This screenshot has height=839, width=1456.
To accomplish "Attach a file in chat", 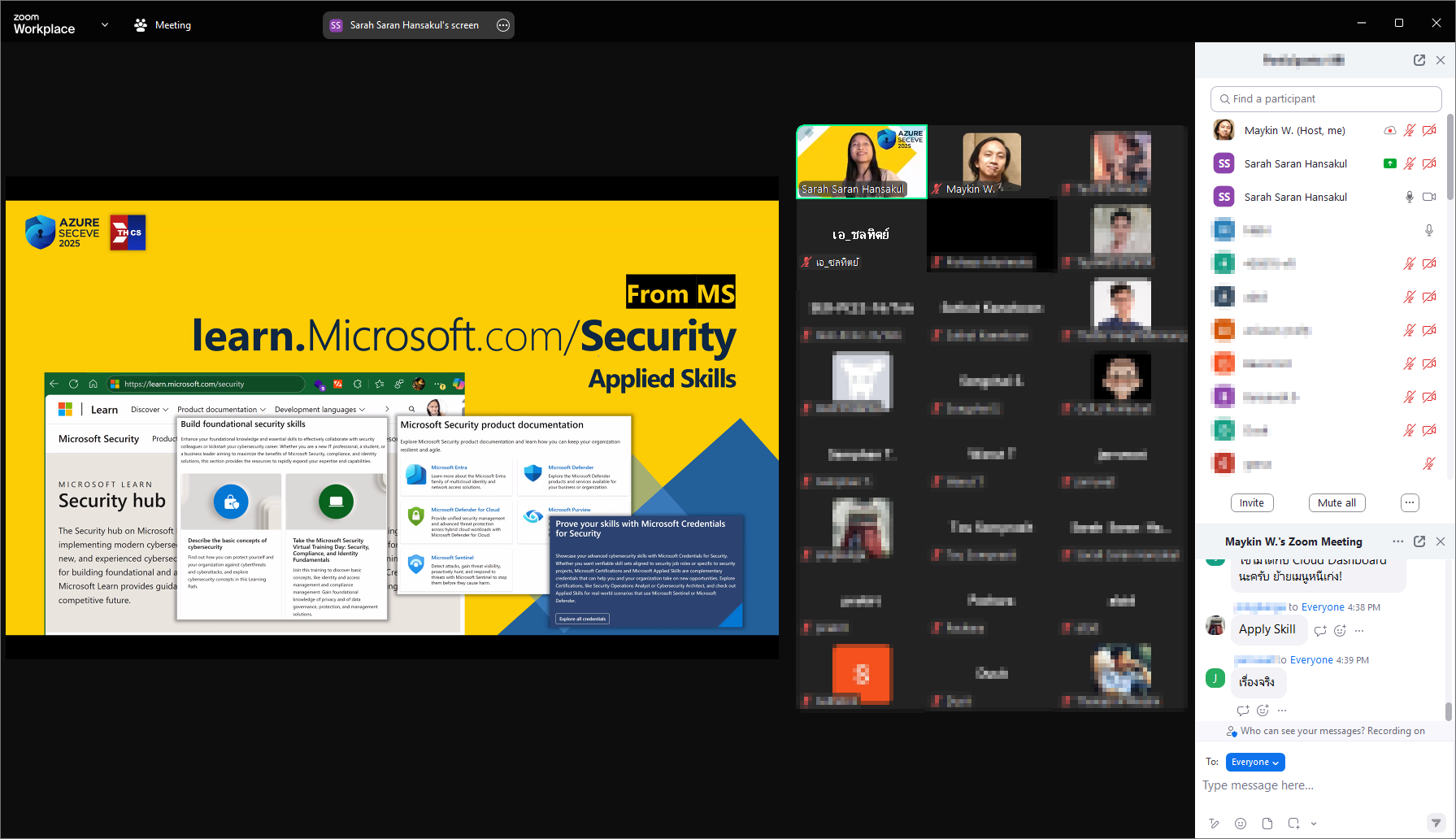I will coord(1267,824).
